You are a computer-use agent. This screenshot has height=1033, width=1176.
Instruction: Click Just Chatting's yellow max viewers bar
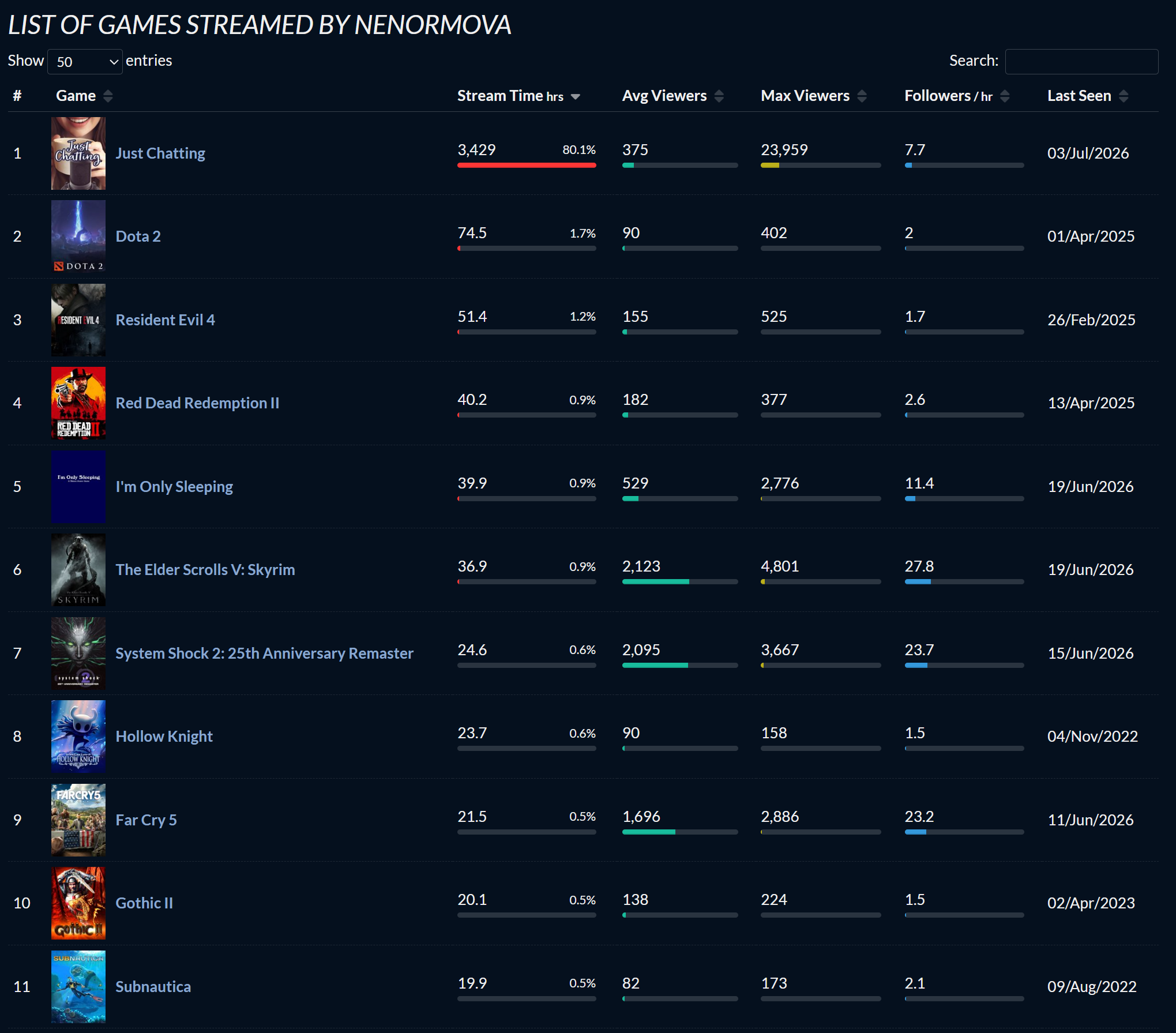tap(770, 166)
